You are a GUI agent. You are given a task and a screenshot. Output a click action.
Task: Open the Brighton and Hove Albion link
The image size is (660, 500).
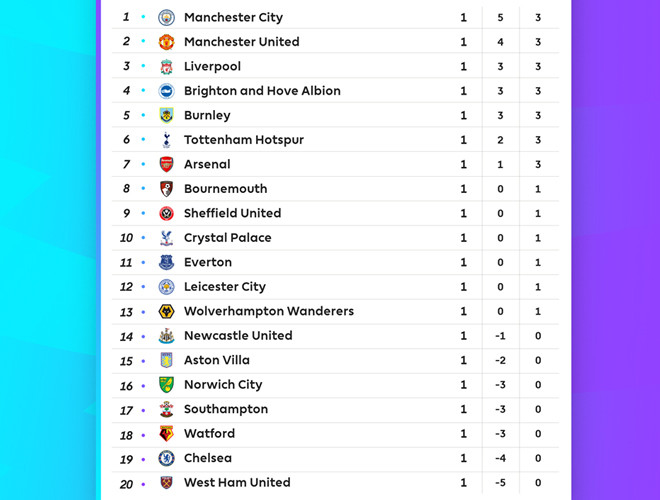tap(262, 91)
